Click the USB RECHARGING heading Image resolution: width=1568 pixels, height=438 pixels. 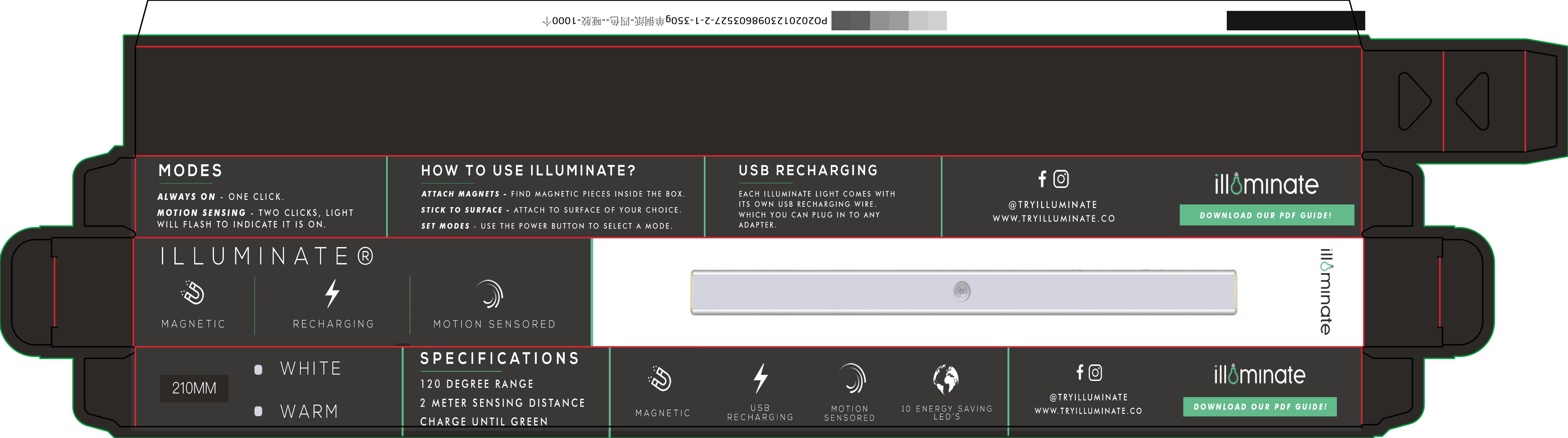pyautogui.click(x=808, y=171)
